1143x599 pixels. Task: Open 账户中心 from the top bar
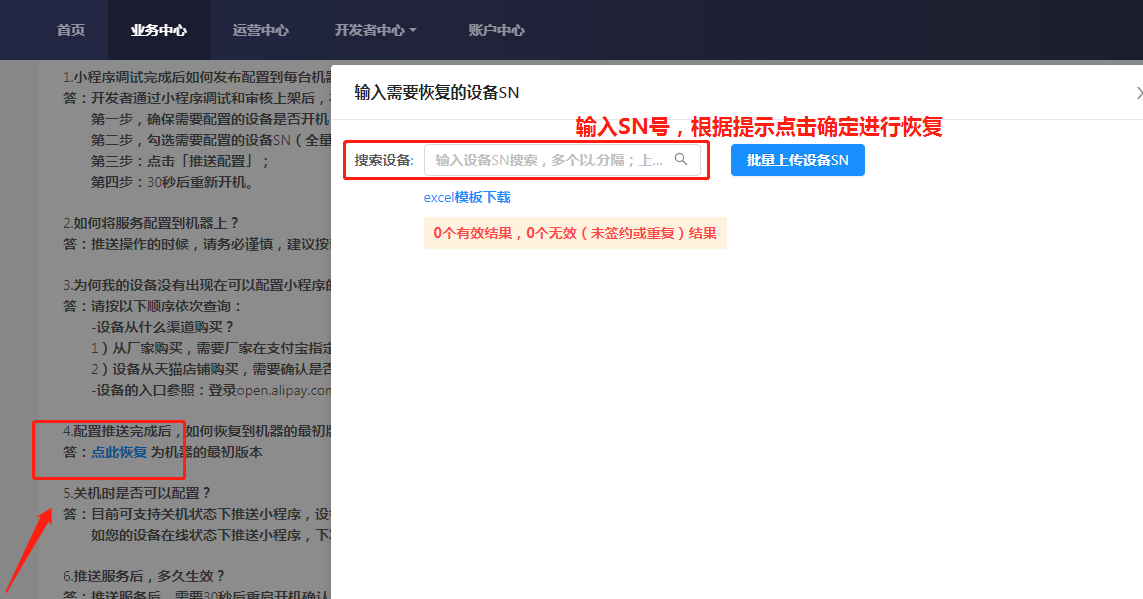496,30
